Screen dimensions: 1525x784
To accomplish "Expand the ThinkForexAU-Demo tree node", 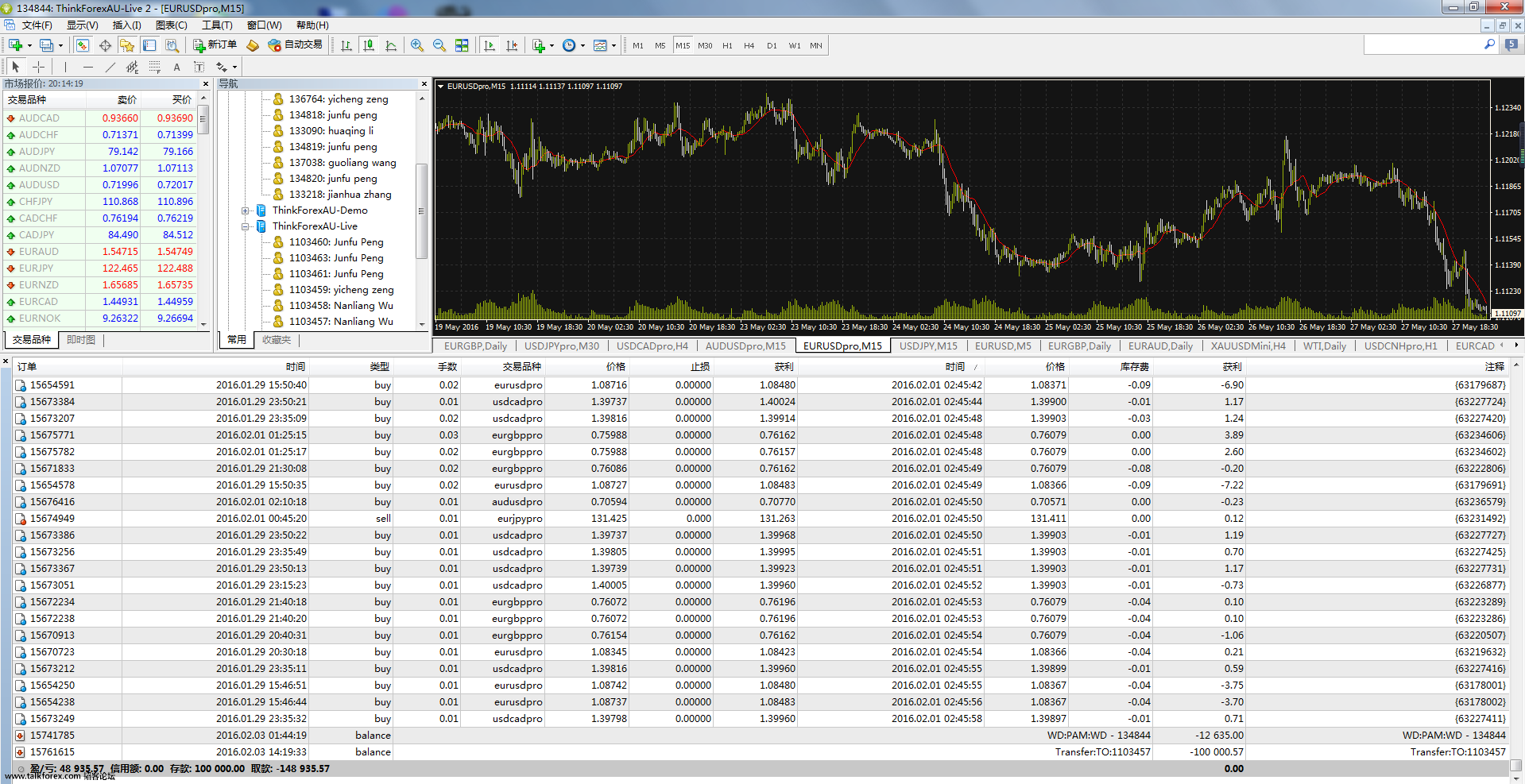I will point(246,210).
